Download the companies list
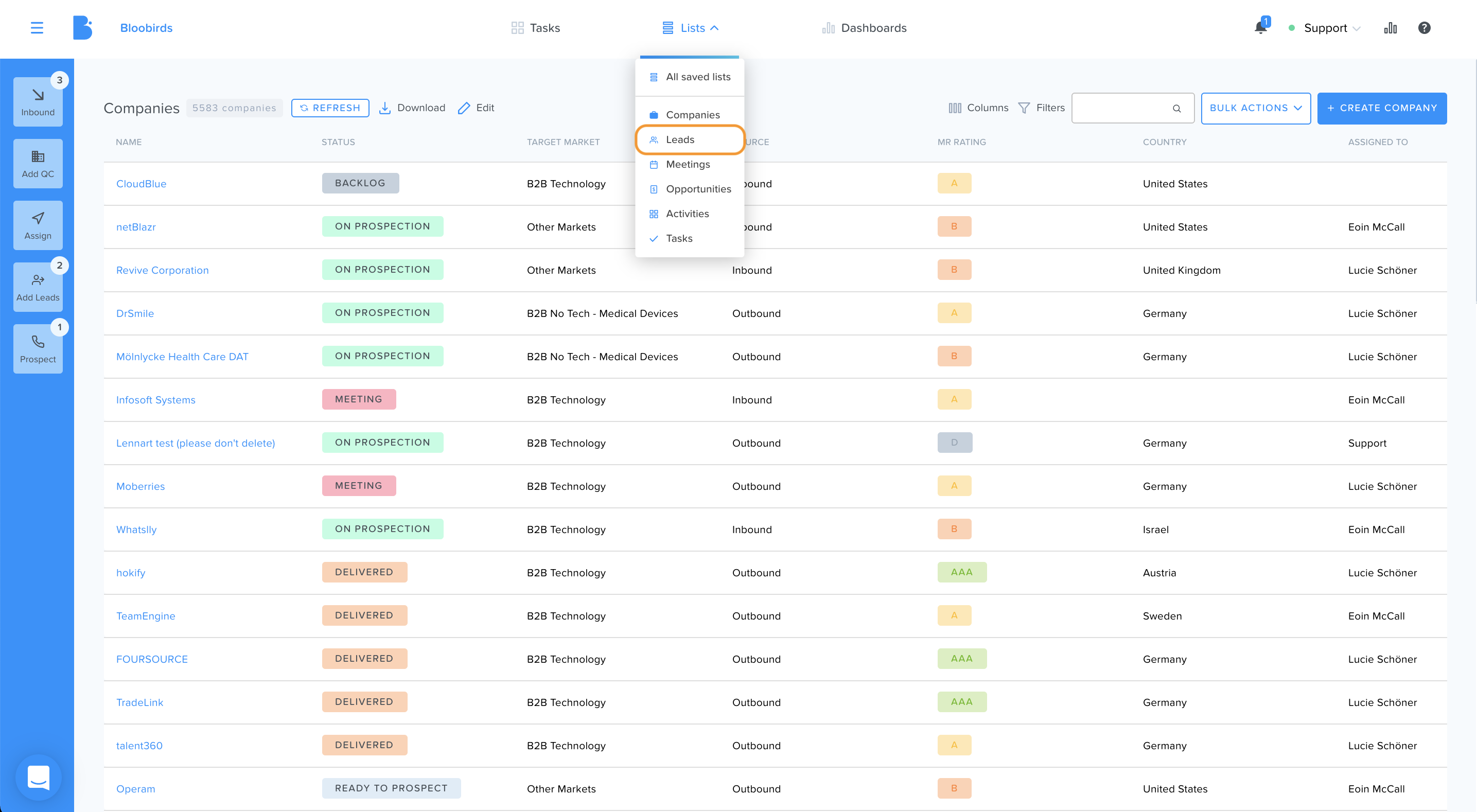The image size is (1477, 812). (x=412, y=108)
